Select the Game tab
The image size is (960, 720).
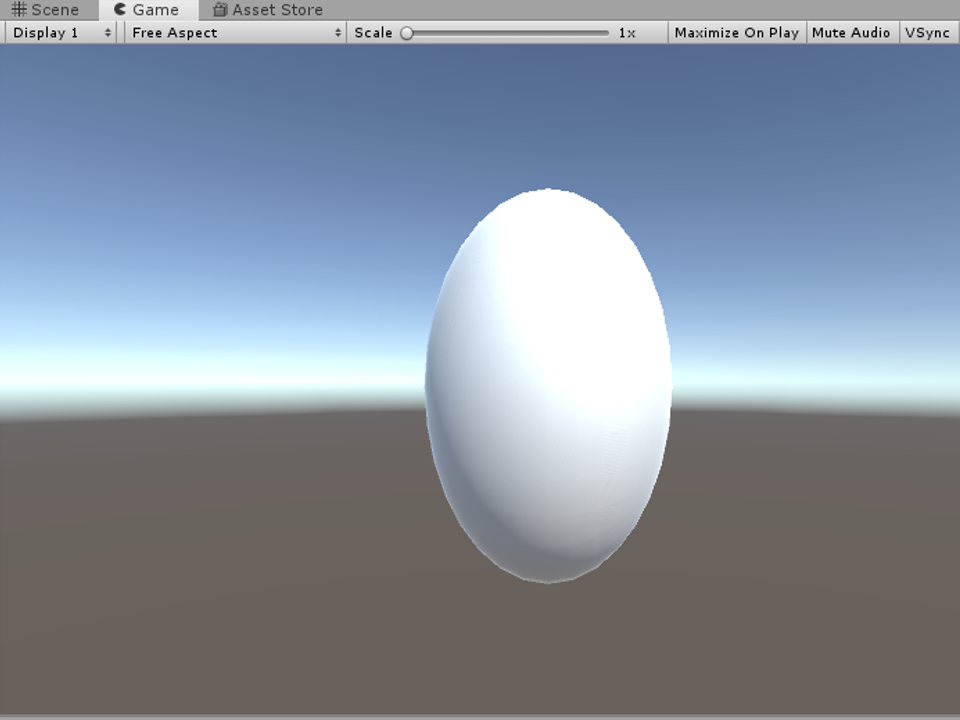148,10
